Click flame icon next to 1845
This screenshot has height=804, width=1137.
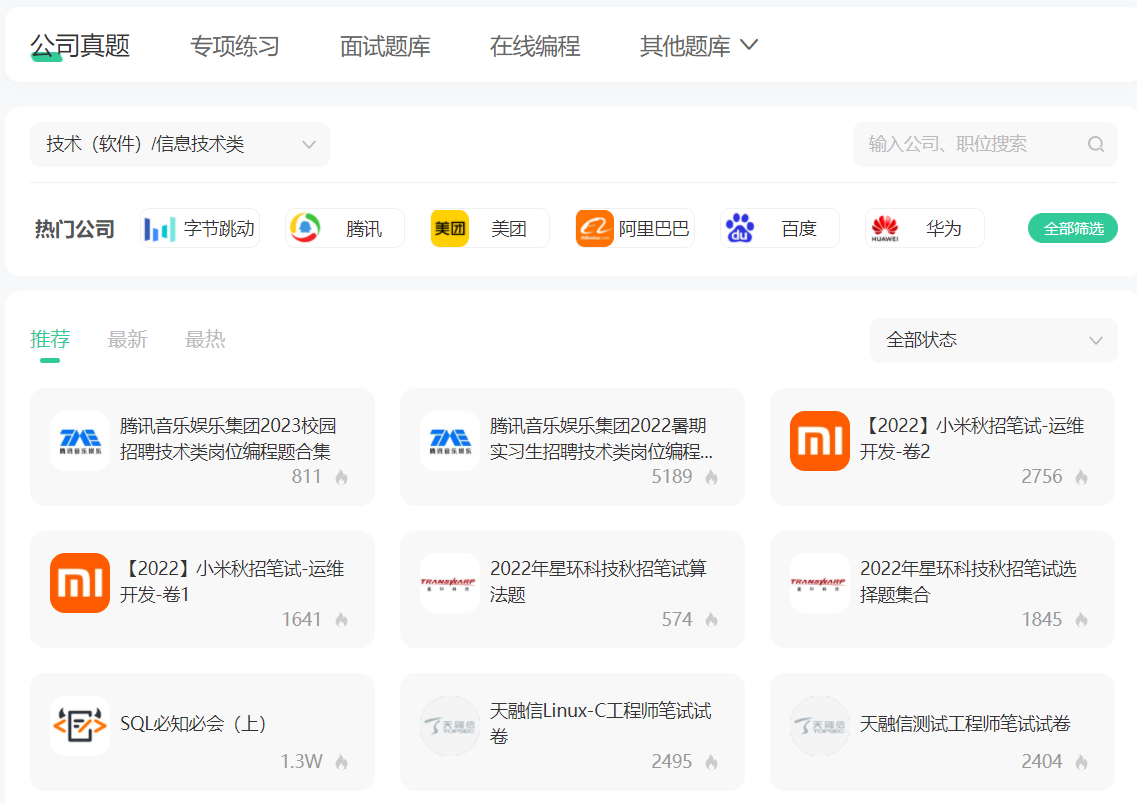click(1081, 620)
